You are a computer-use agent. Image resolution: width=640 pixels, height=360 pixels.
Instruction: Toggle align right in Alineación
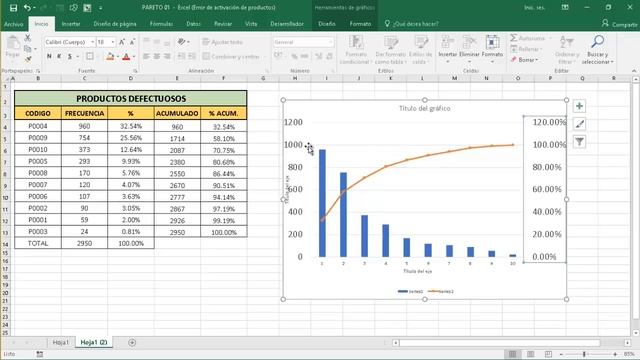(x=167, y=56)
